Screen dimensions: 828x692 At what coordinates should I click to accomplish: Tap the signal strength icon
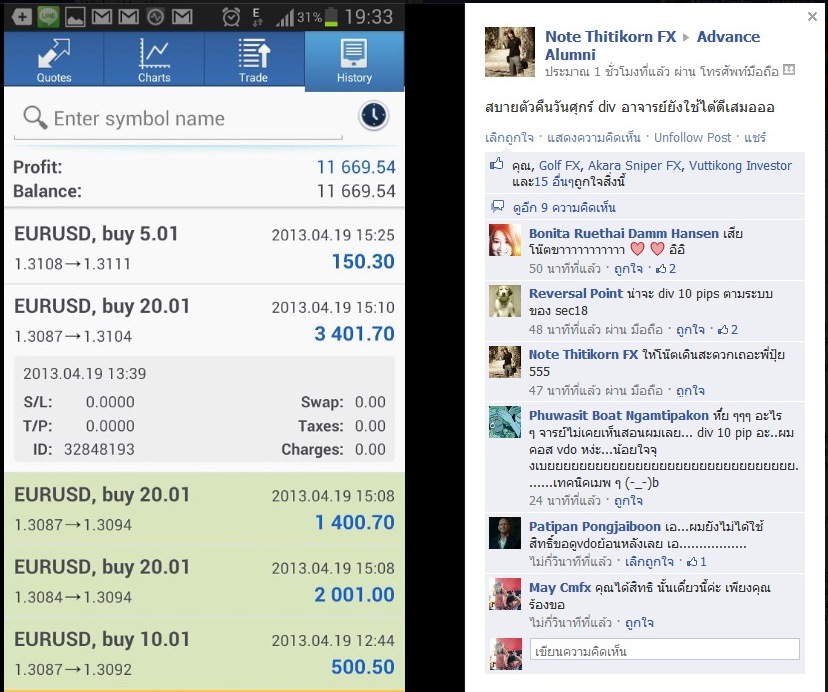tap(285, 18)
